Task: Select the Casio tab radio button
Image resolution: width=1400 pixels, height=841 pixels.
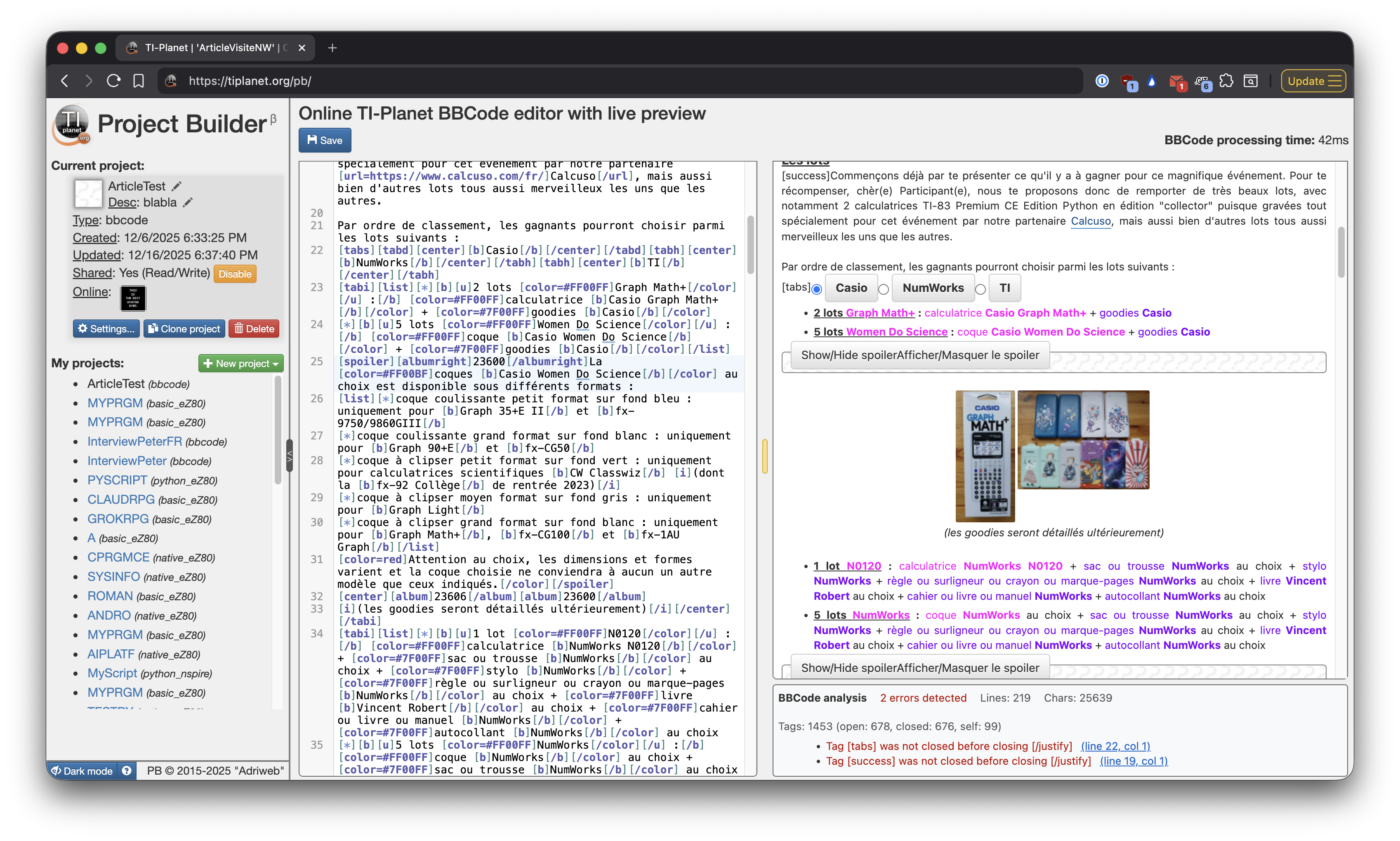Action: (x=816, y=289)
